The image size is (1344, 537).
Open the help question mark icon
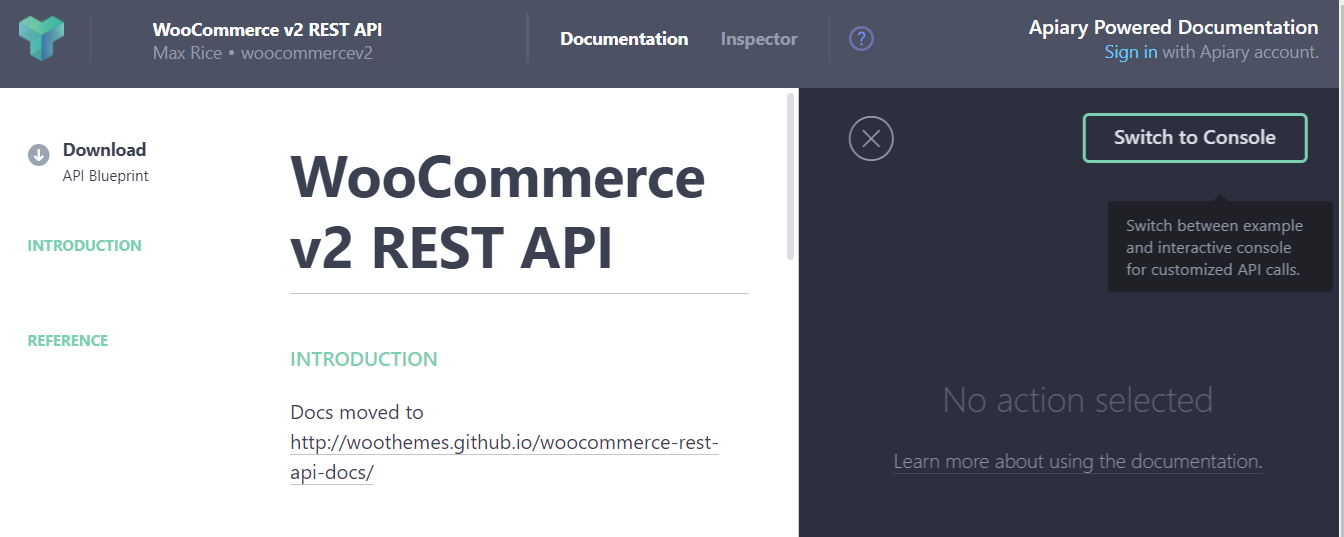[861, 39]
